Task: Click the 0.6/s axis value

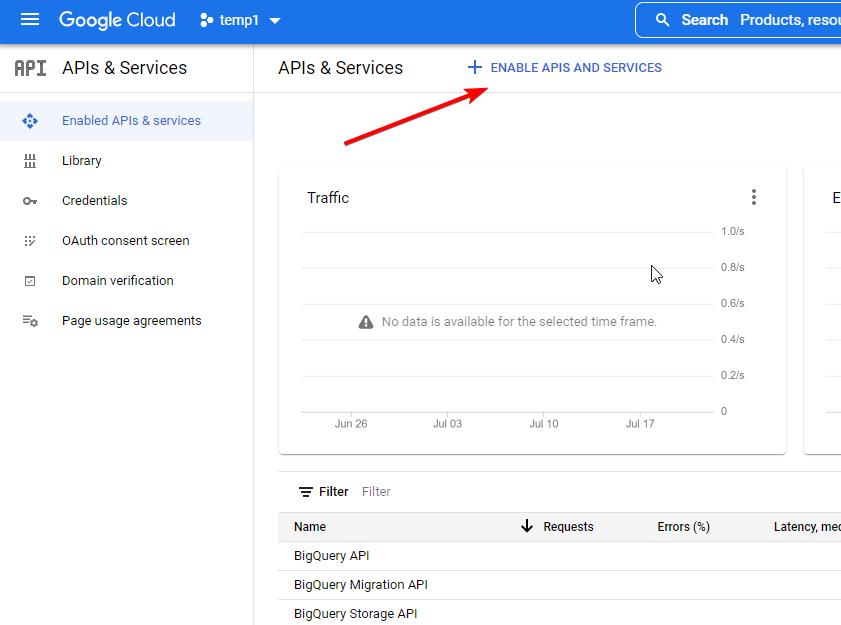Action: click(x=732, y=303)
